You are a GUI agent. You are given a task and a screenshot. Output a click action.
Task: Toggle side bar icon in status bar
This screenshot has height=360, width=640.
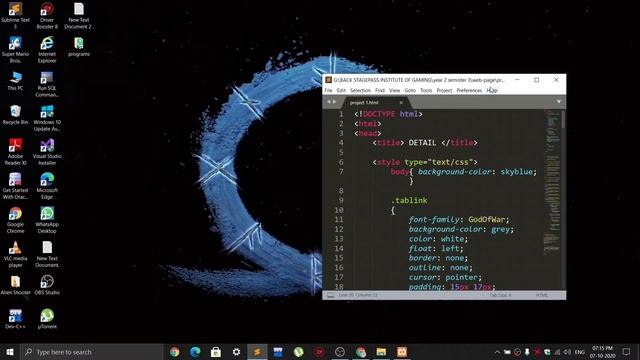pyautogui.click(x=330, y=295)
